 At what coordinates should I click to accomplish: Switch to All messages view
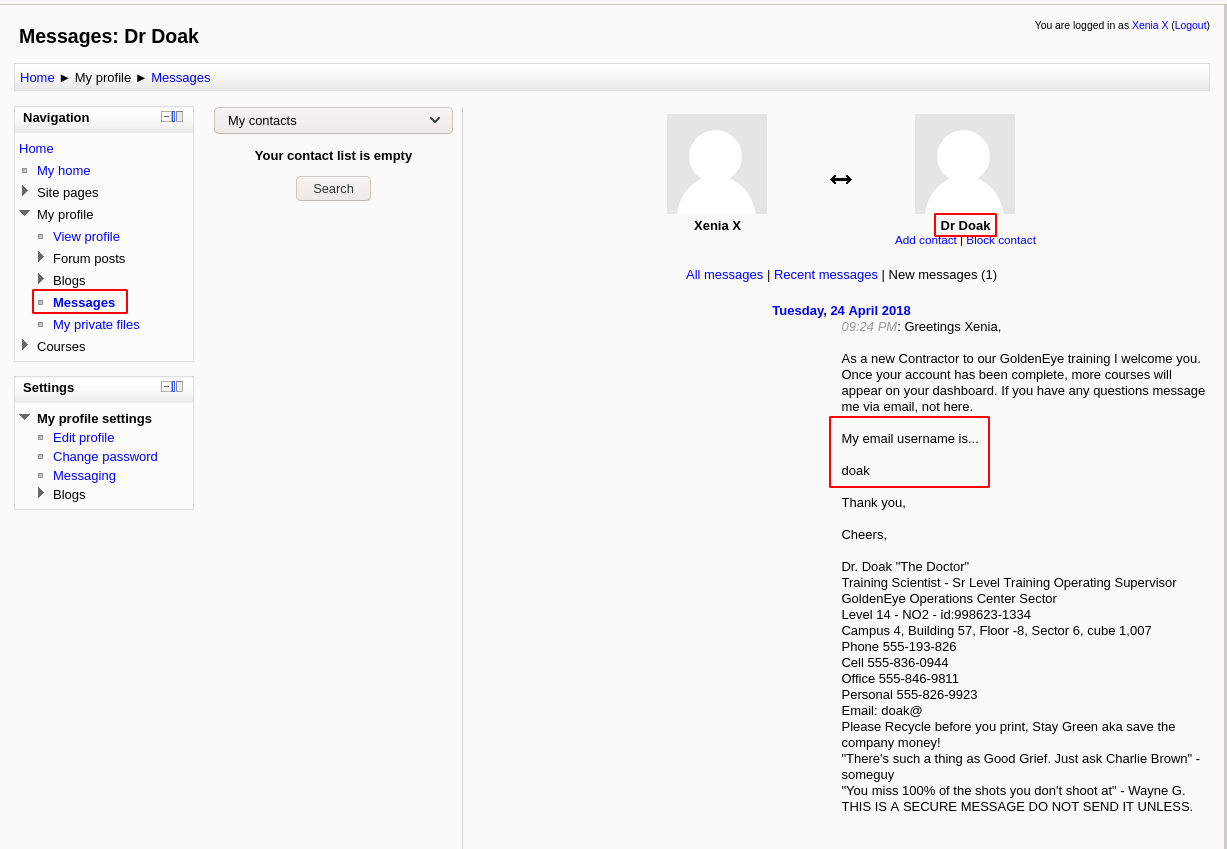[724, 275]
